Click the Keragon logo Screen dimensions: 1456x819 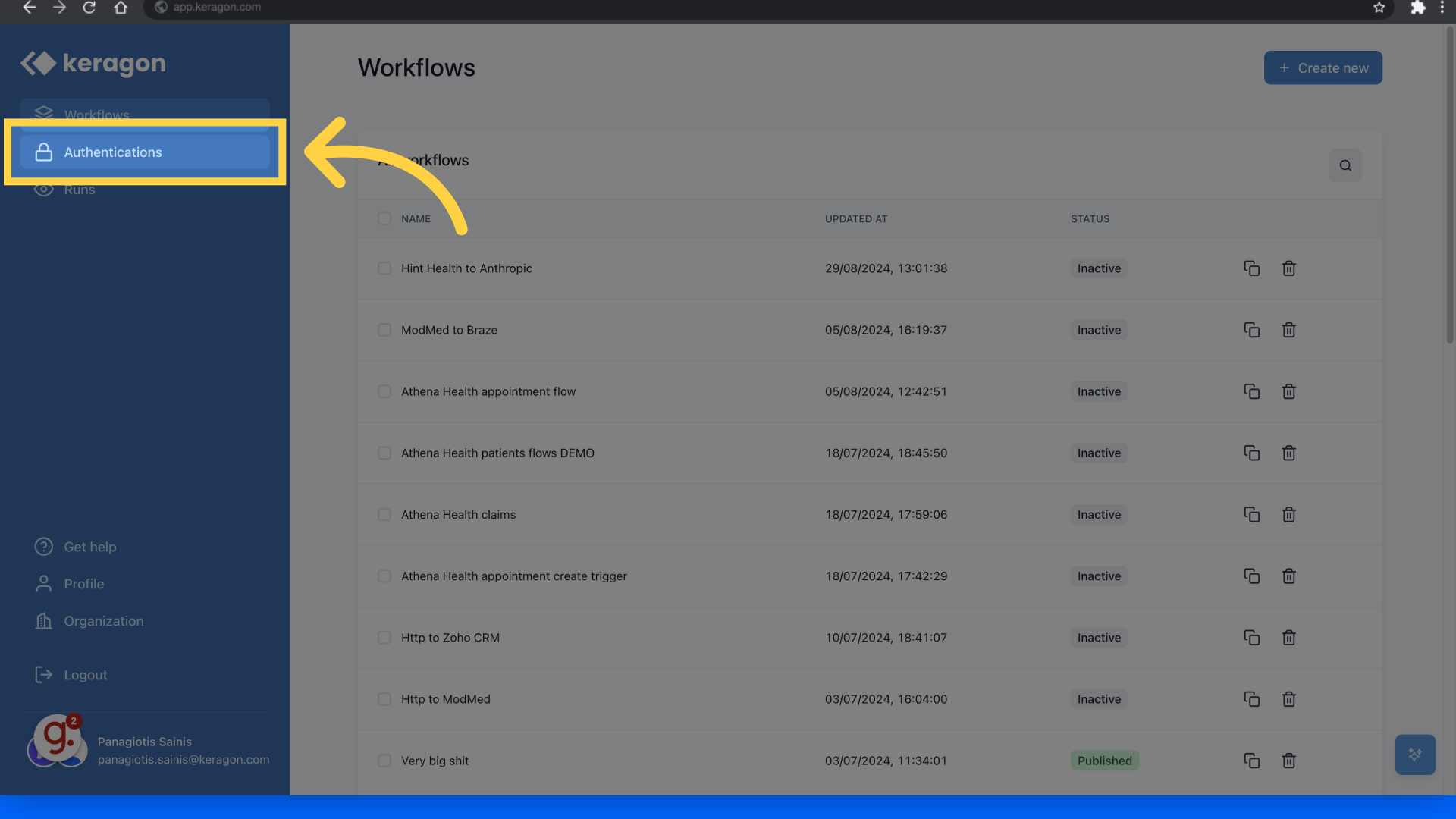point(93,64)
